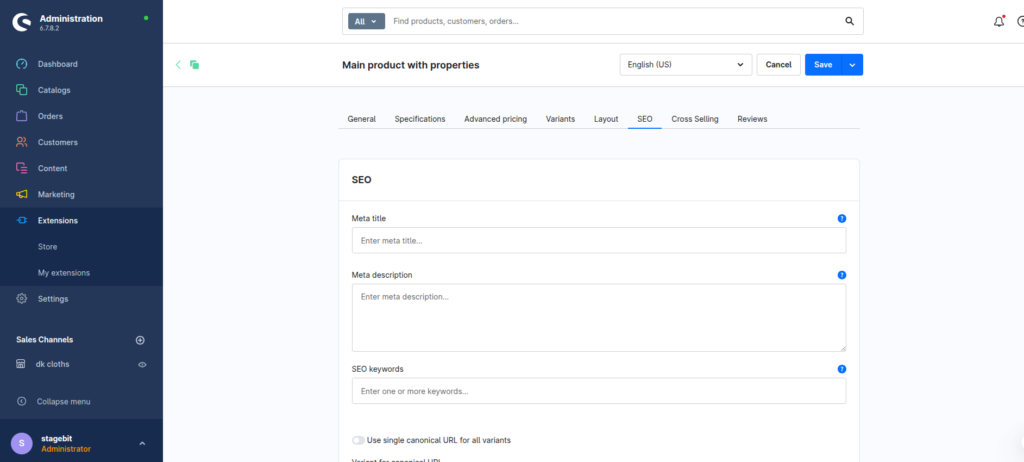This screenshot has height=462, width=1024.
Task: Select the SEO tab
Action: point(645,119)
